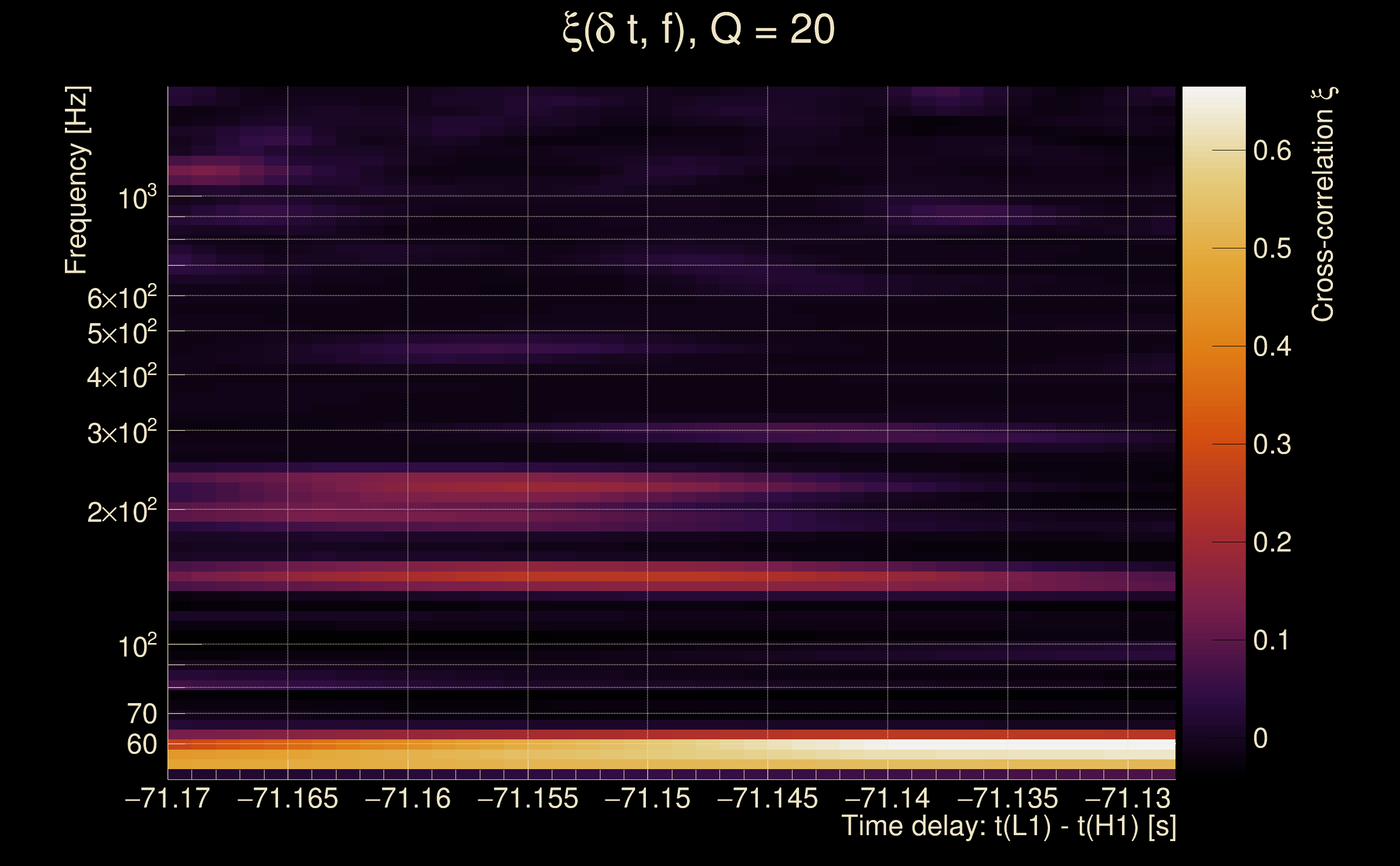Click the -71.17 x-axis tick label
Viewport: 1400px width, 866px height.
(x=167, y=798)
